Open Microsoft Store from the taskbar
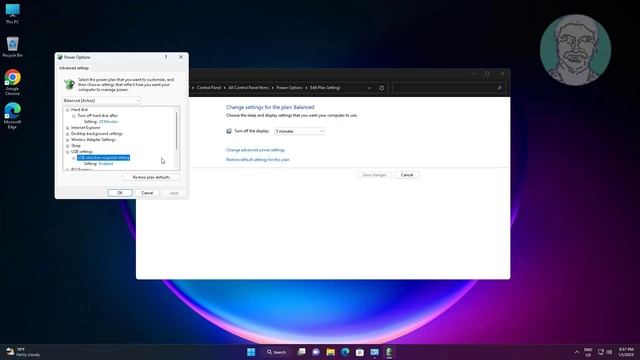The image size is (640, 360). point(360,352)
